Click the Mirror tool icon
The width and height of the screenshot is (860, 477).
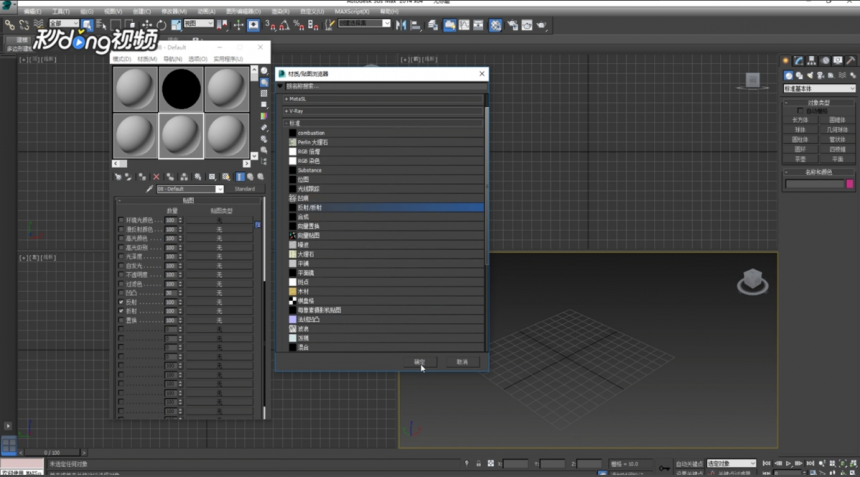(x=401, y=25)
